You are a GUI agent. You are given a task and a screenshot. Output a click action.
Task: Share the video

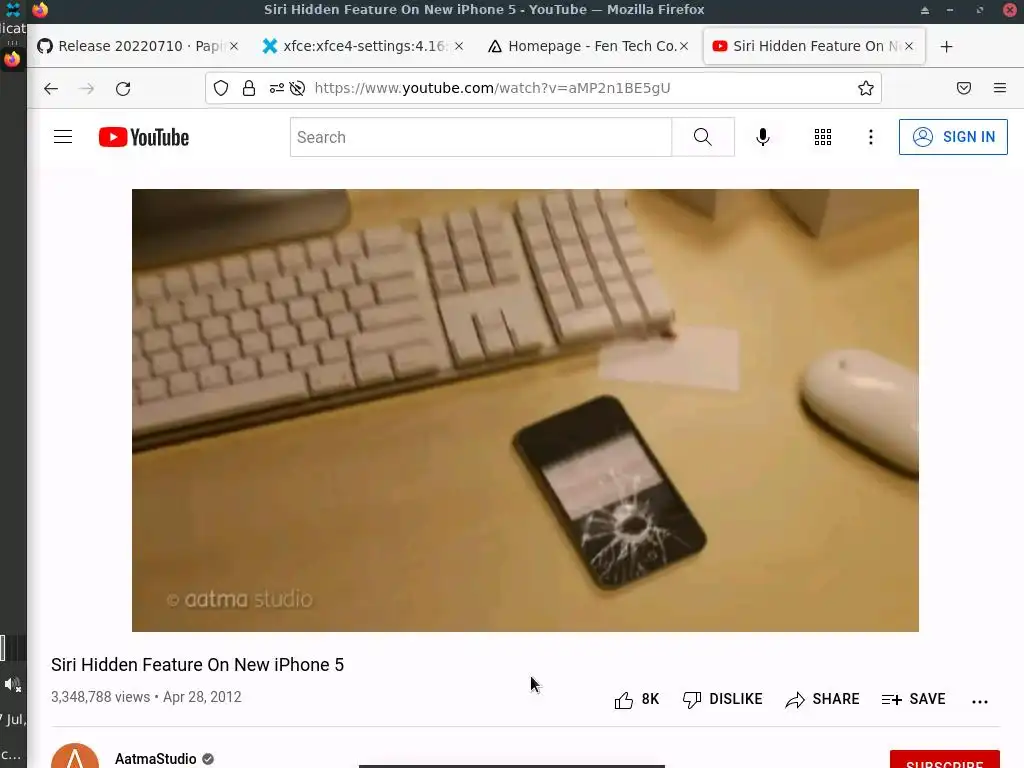click(822, 699)
